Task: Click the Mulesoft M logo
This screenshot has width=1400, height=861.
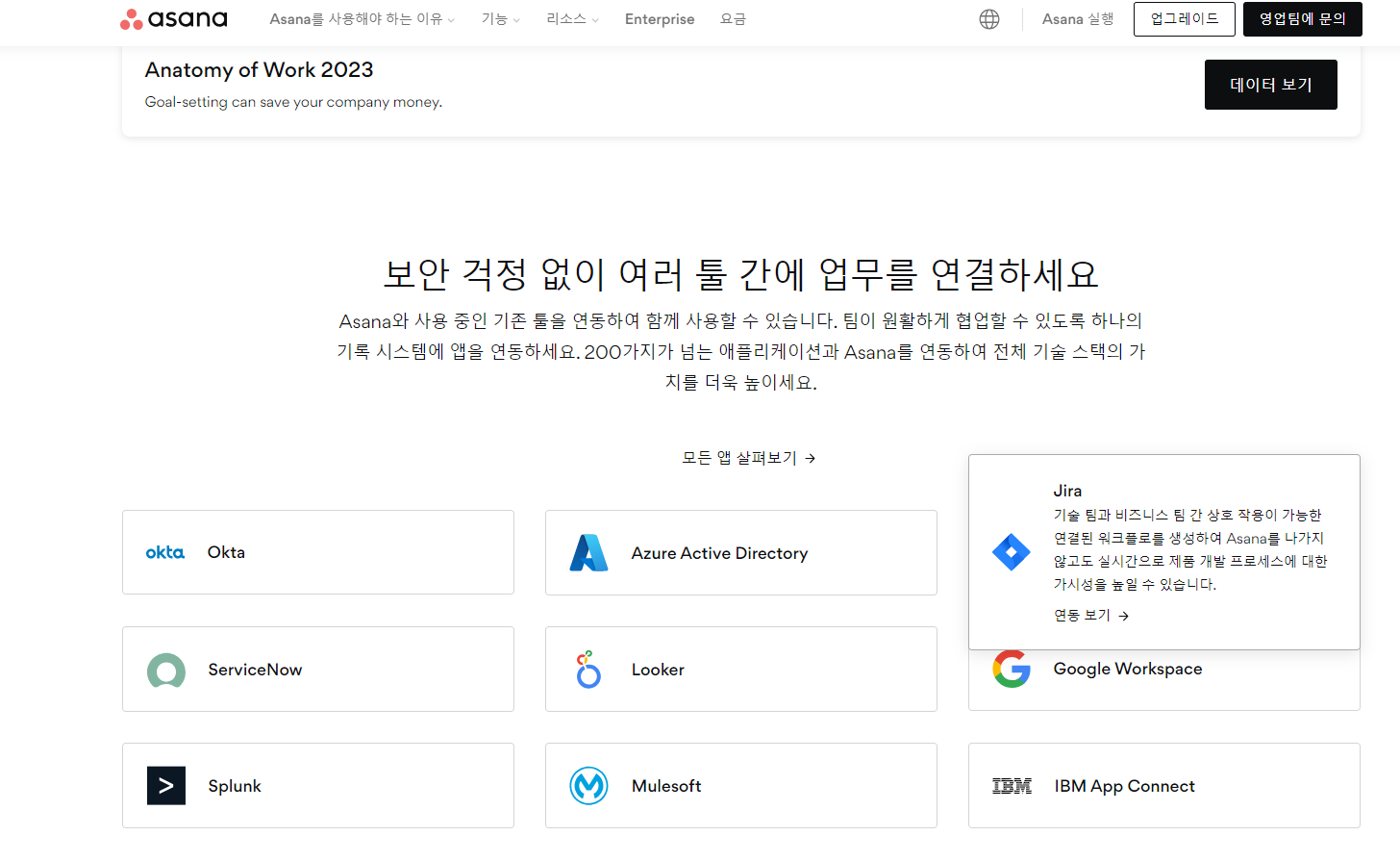Action: [x=588, y=786]
